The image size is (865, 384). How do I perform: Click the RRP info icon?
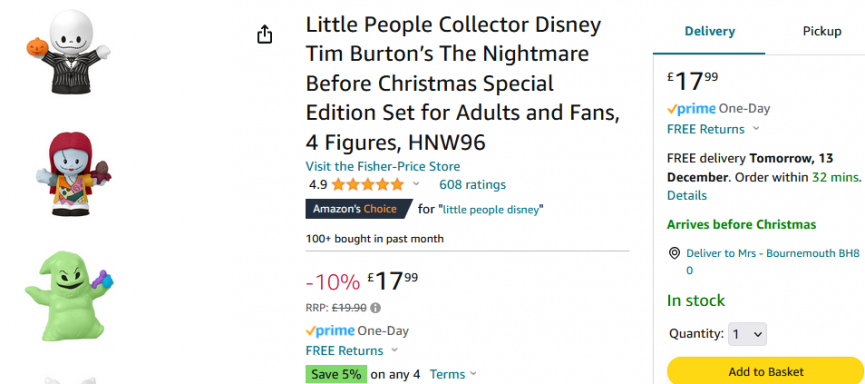(x=376, y=308)
